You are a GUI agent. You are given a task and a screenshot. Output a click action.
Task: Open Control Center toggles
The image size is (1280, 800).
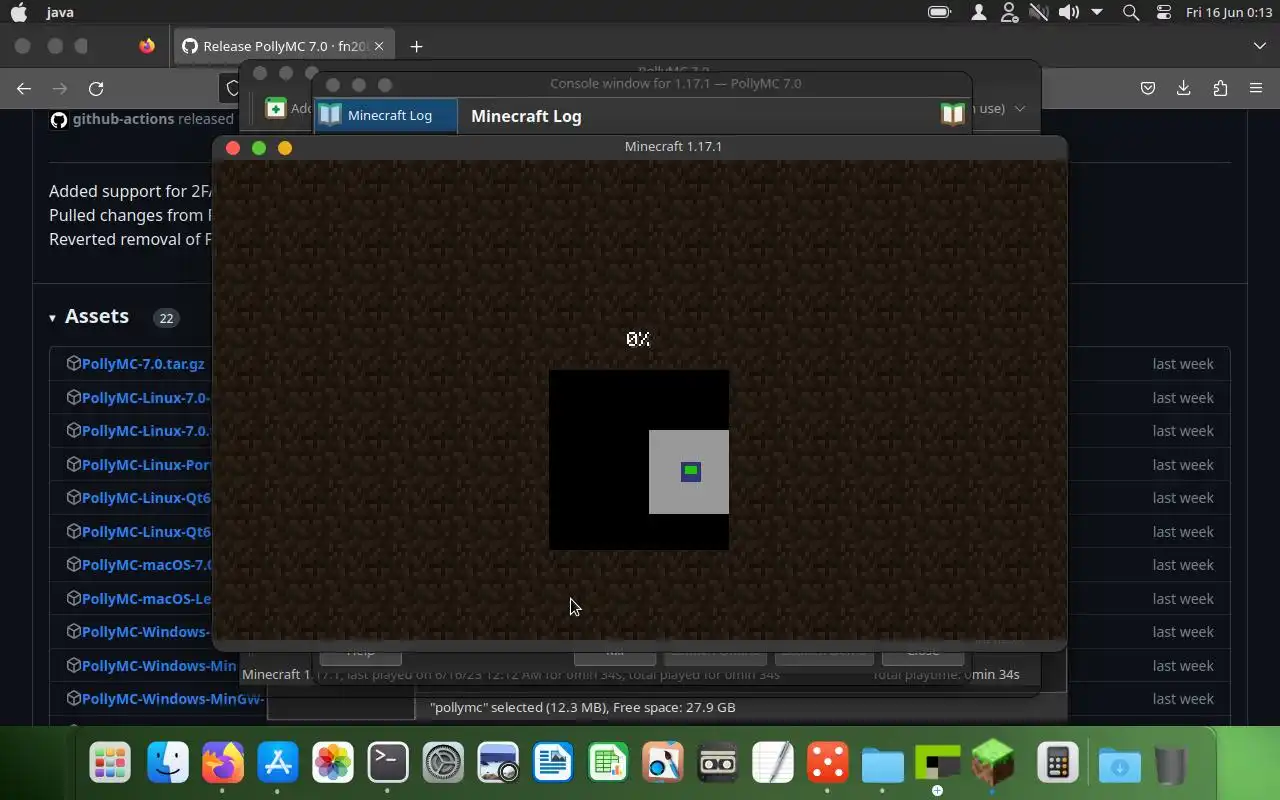[x=1163, y=12]
